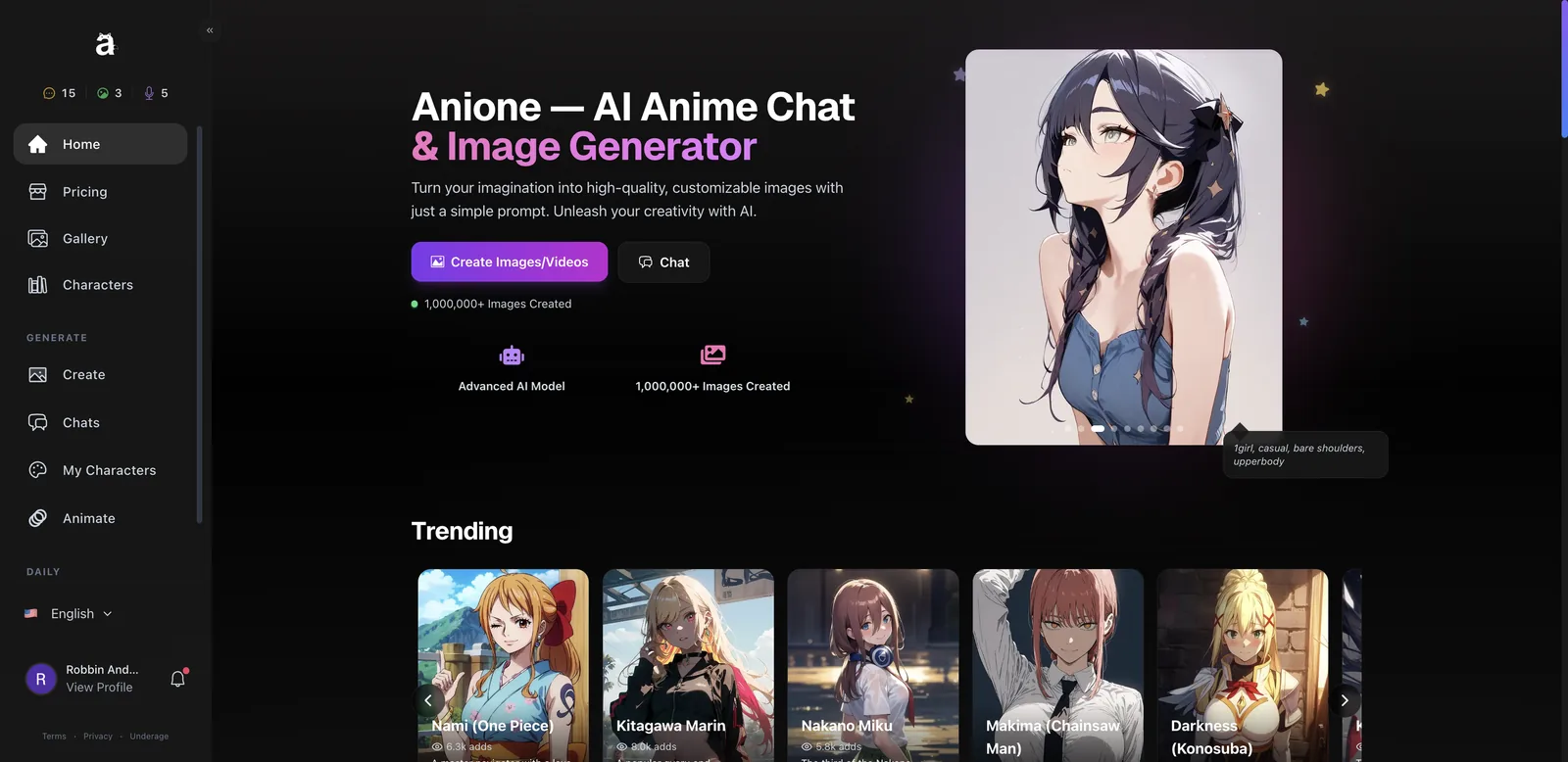
Task: Click the Trending section heading
Action: (x=462, y=531)
